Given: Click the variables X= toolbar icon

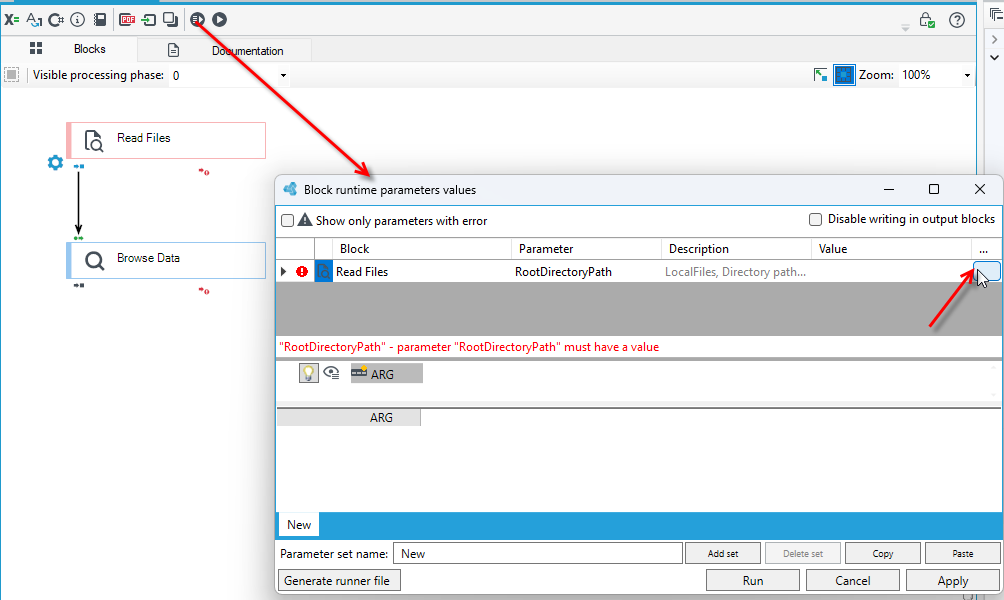Looking at the screenshot, I should pos(12,20).
